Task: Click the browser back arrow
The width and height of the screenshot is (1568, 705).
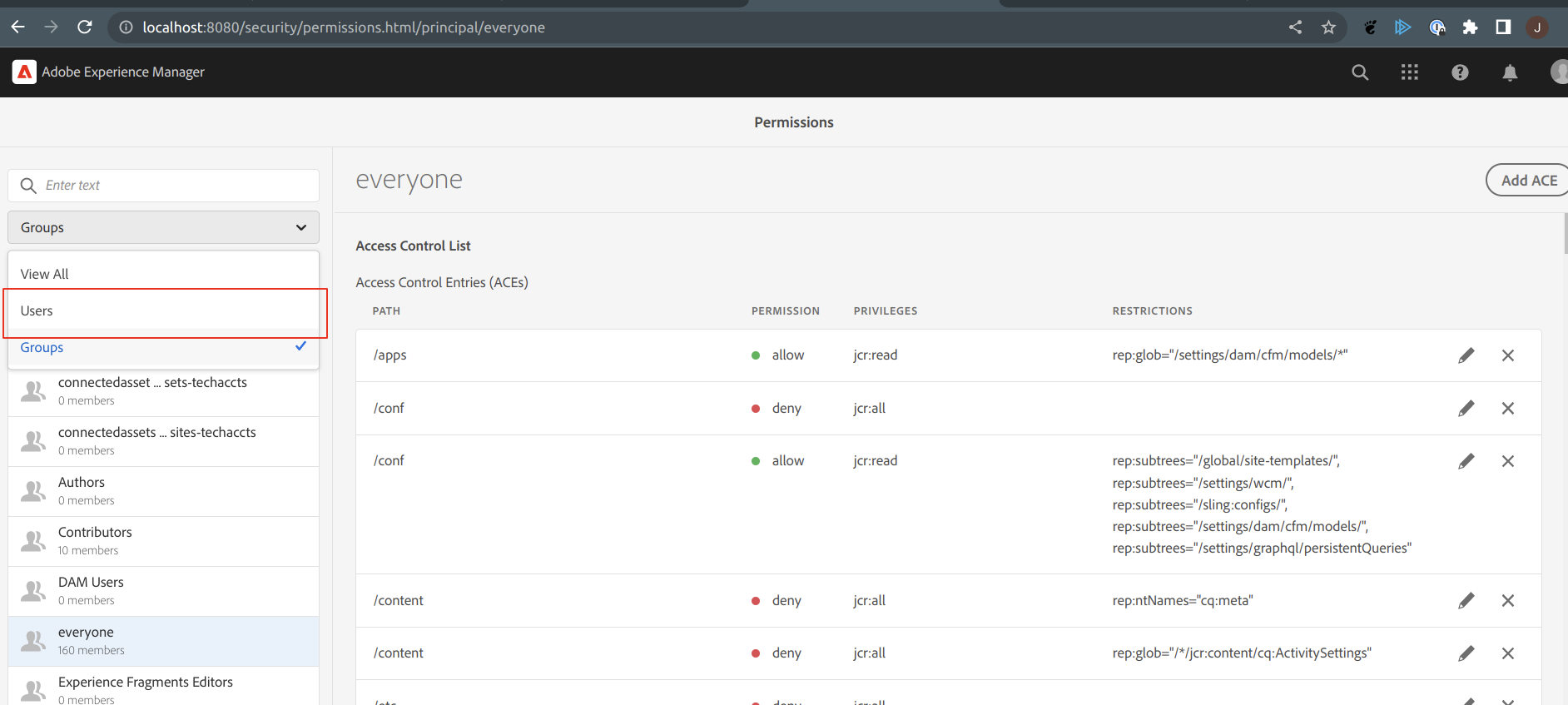Action: 17,27
